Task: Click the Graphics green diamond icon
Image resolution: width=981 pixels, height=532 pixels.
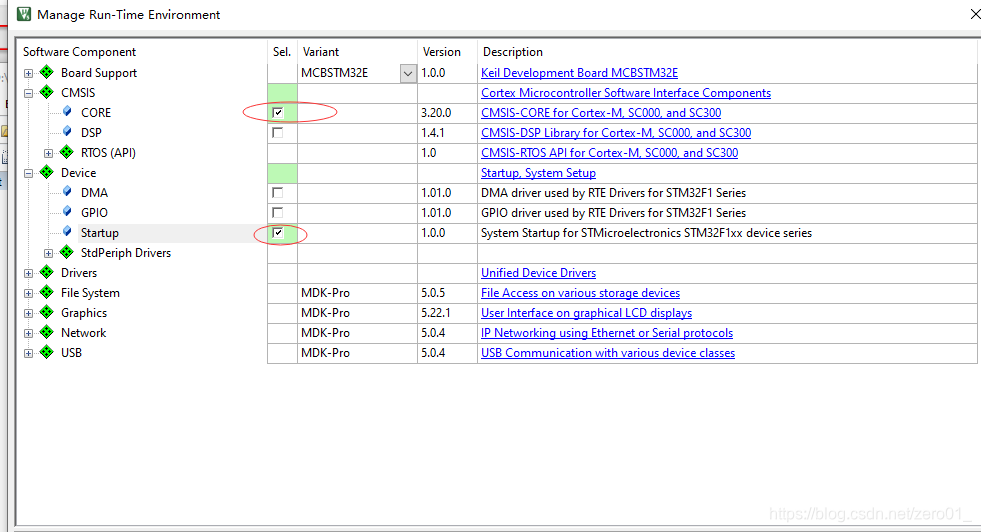Action: (x=47, y=313)
